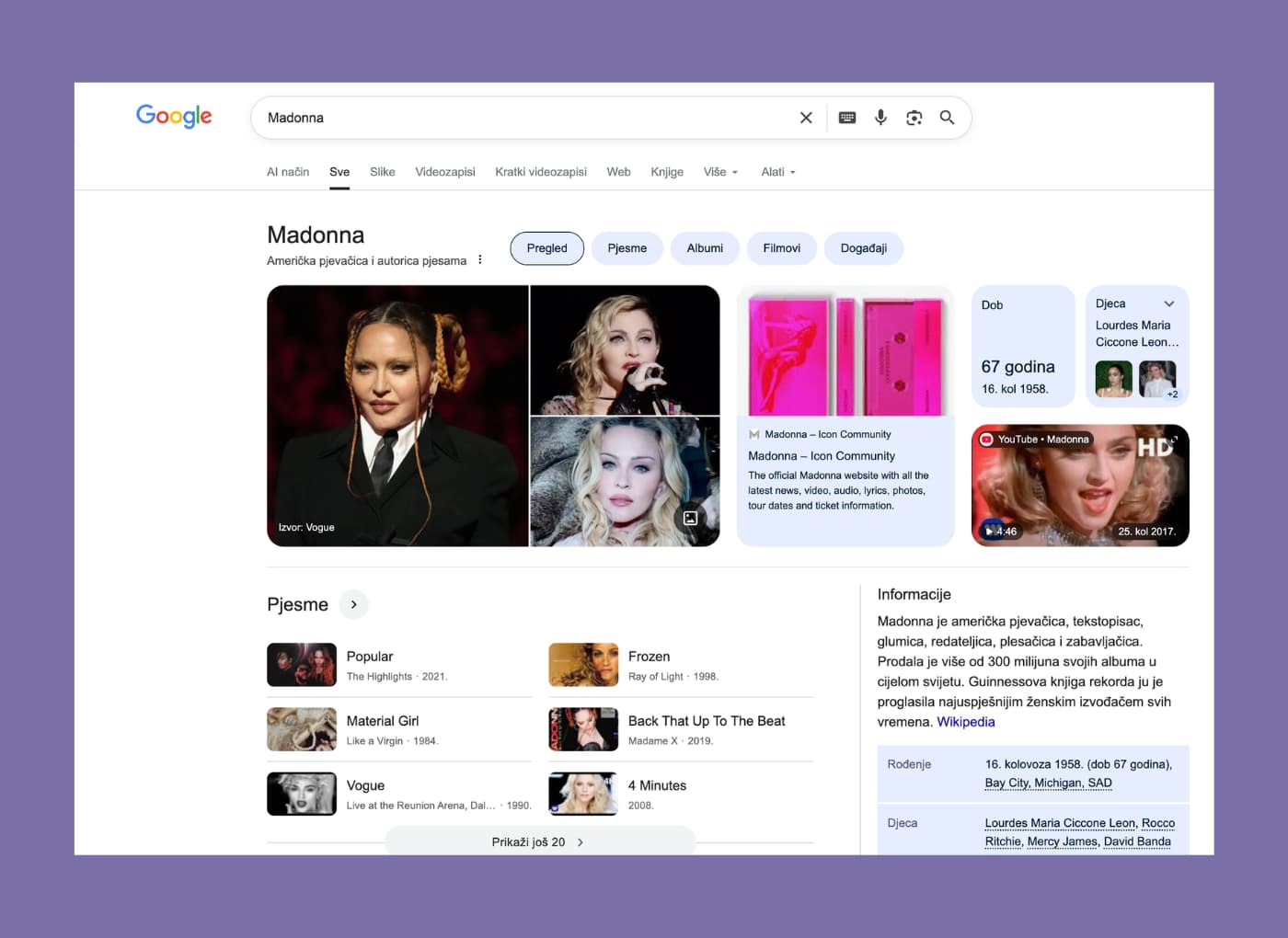Viewport: 1288px width, 938px height.
Task: Click the Dob card showing 67 godina
Action: pos(1023,346)
